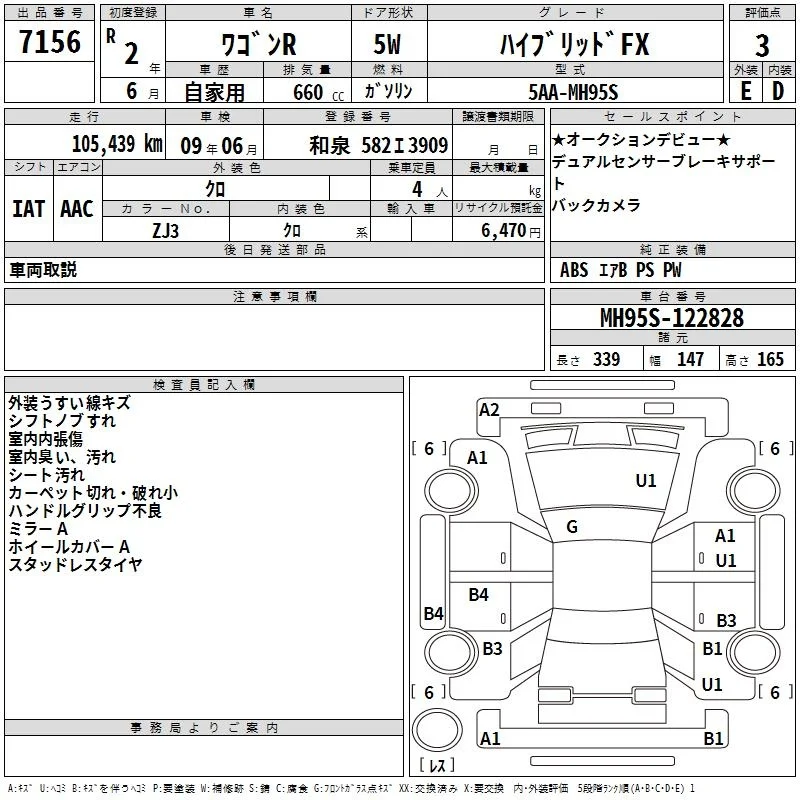Click the shift type IAT
The image size is (800, 800).
[x=28, y=209]
